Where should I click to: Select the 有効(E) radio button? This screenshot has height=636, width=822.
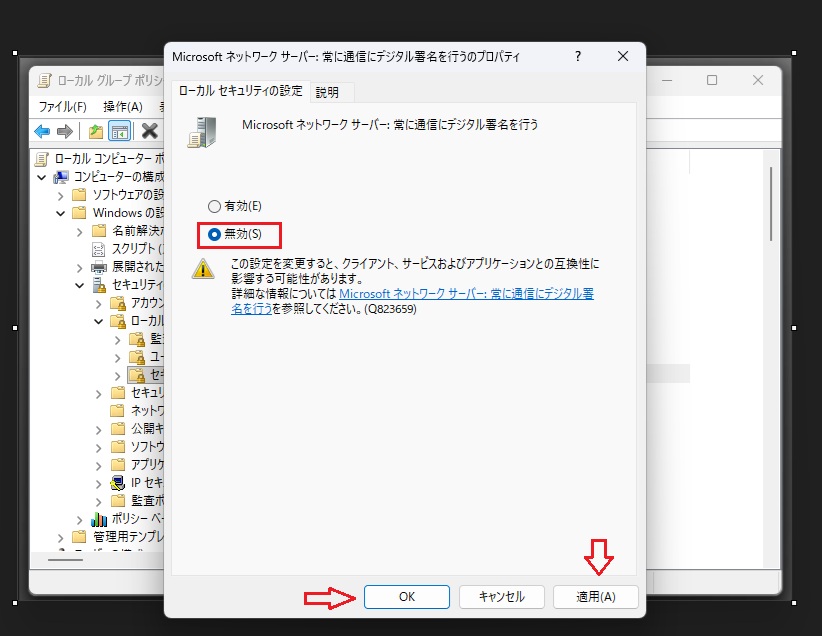[214, 206]
